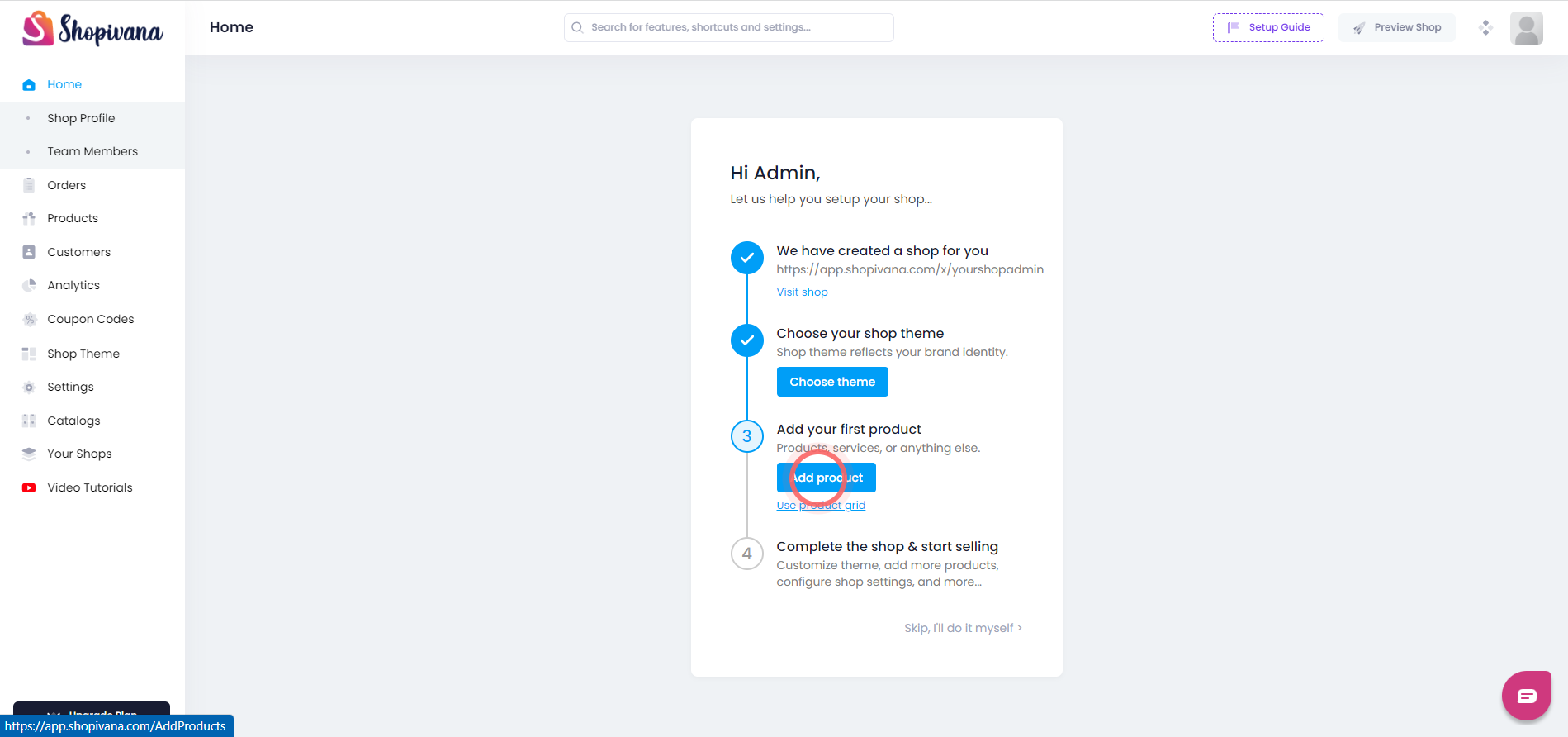The width and height of the screenshot is (1568, 737).
Task: Click the rocket icon in Preview Shop
Action: [x=1359, y=27]
